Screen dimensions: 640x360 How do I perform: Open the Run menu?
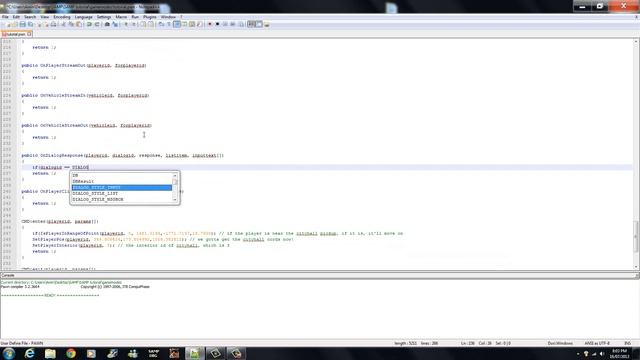[x=135, y=17]
